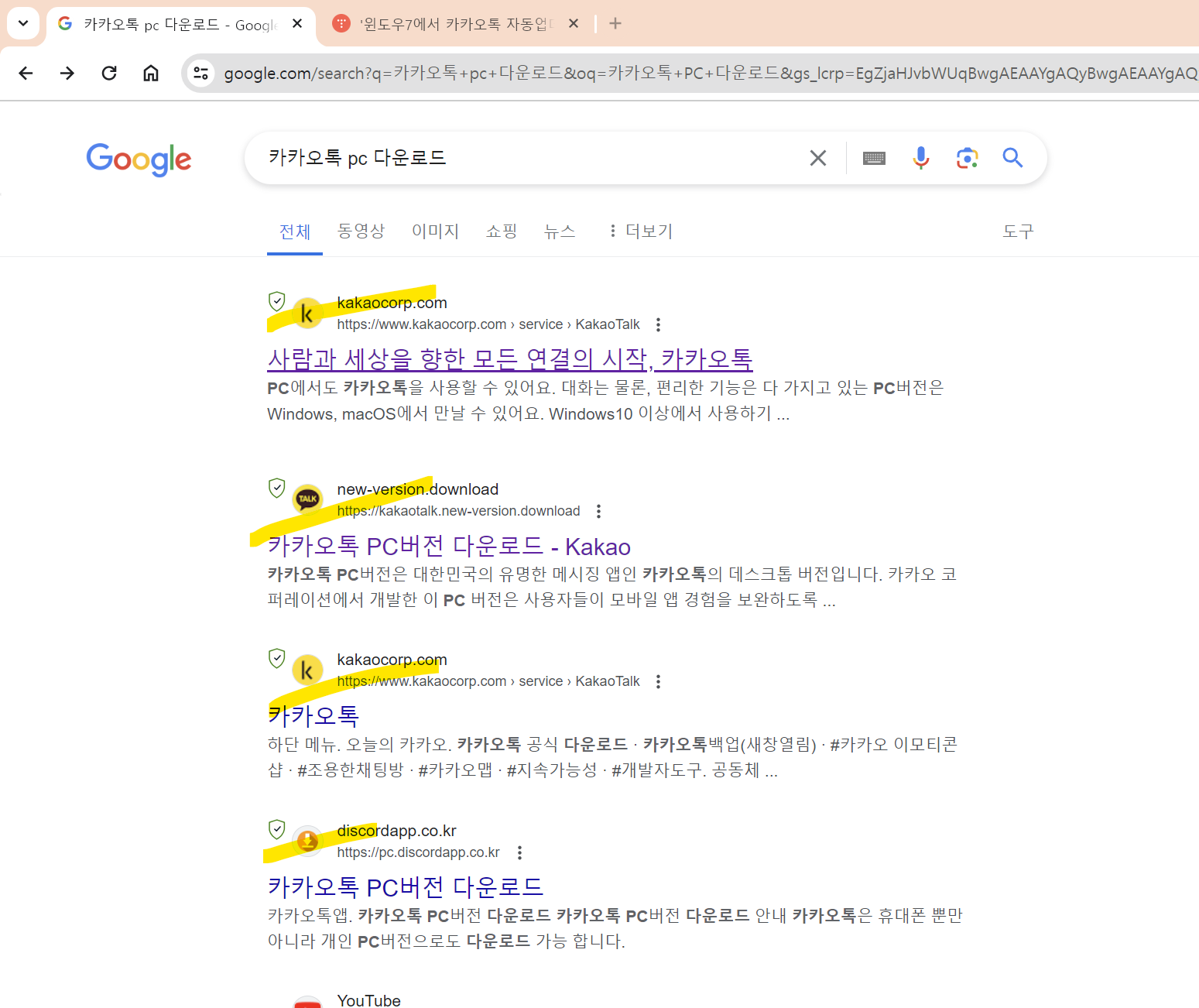Viewport: 1199px width, 1008px height.
Task: Open more options for second kakaocorp.com result
Action: pos(658,681)
